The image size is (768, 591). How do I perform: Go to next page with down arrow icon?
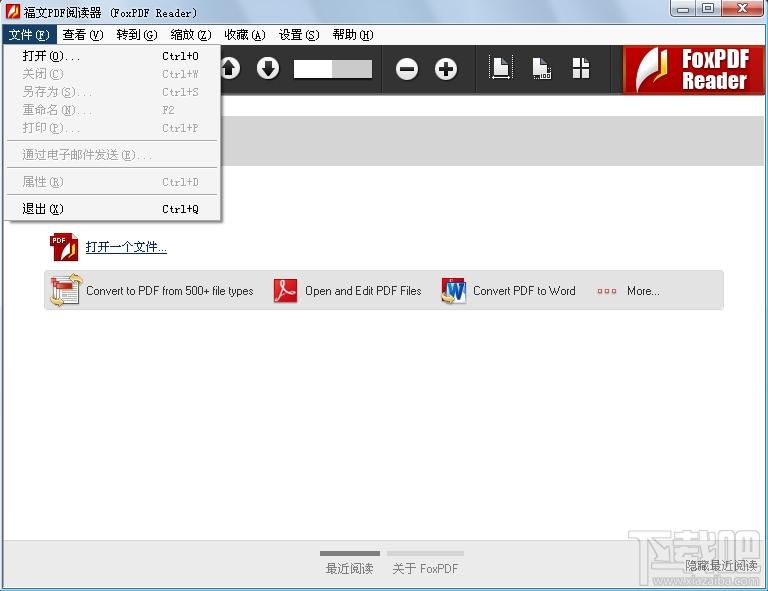(x=268, y=69)
